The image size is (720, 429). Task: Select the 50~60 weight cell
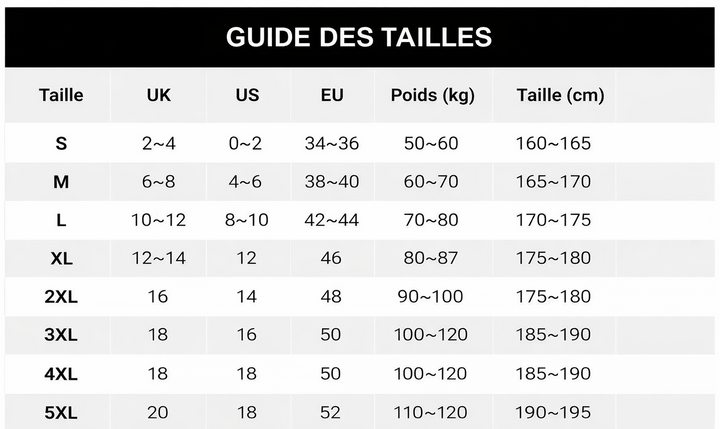tap(432, 143)
